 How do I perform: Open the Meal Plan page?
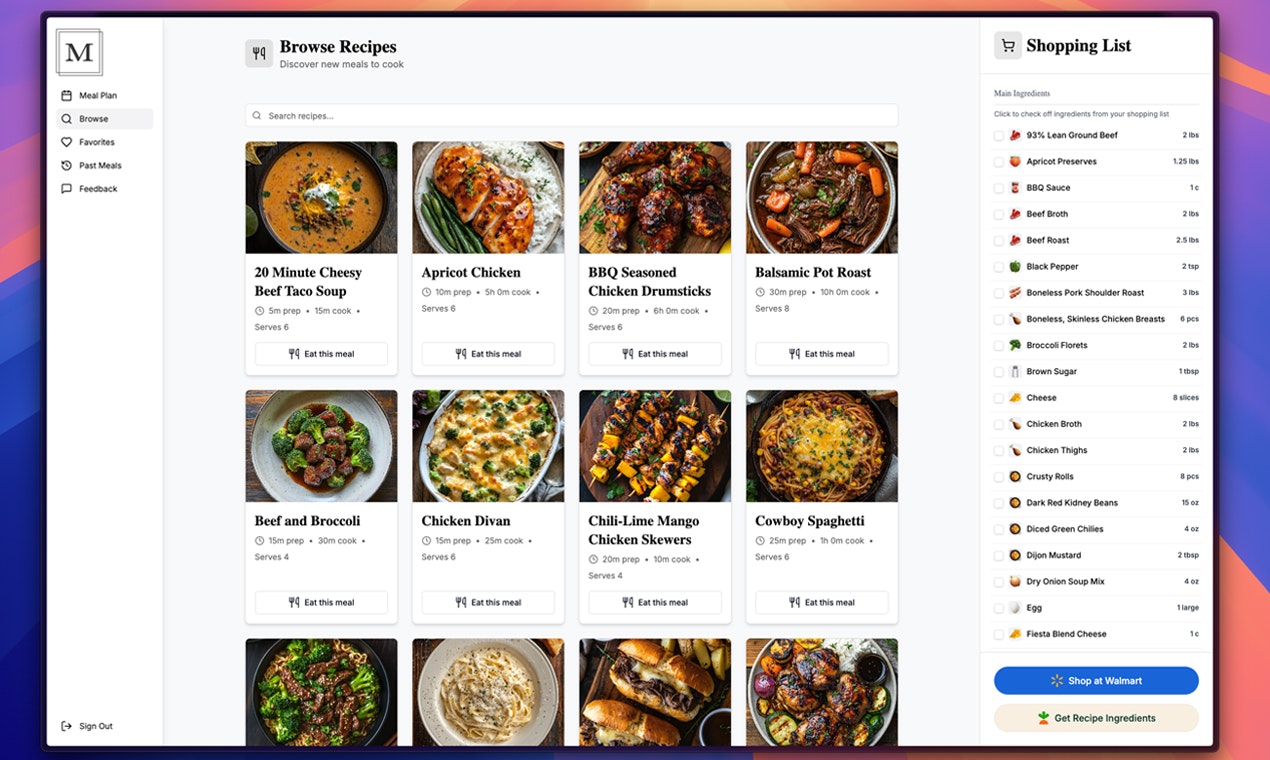point(105,96)
